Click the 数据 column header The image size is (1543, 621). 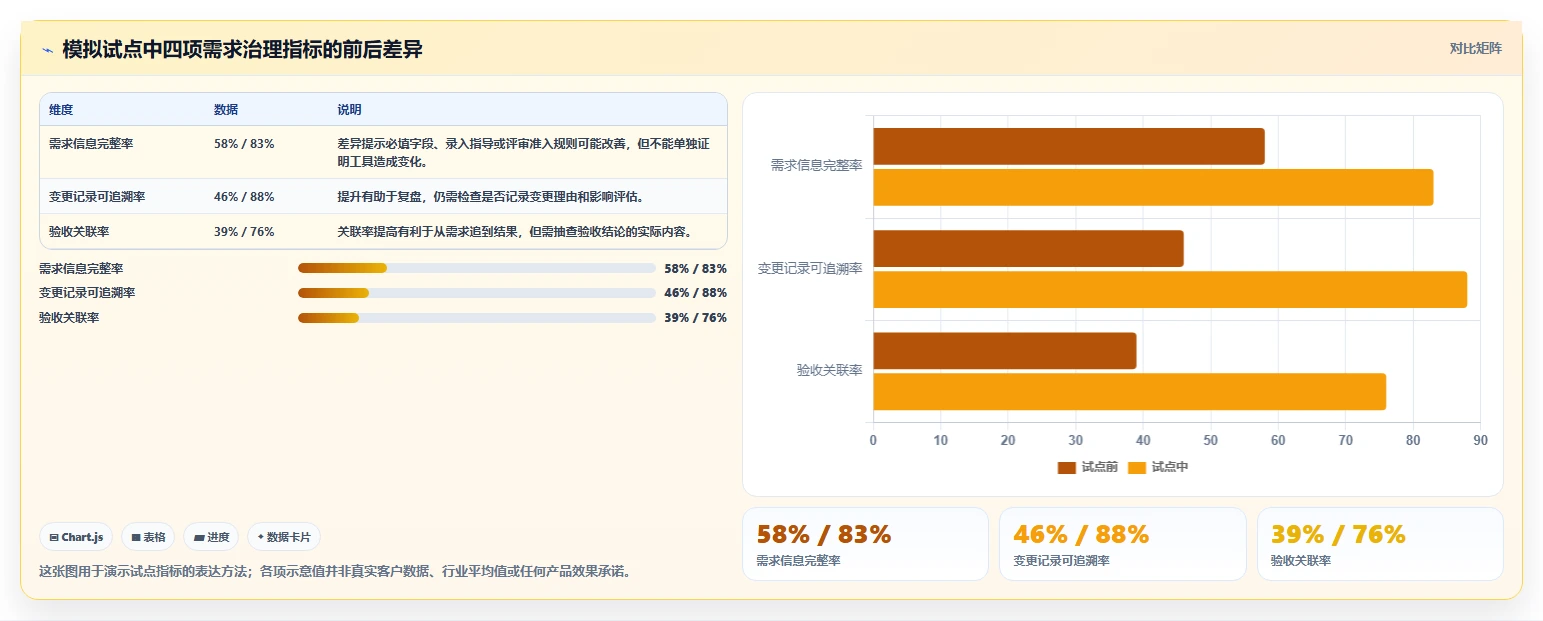(226, 110)
